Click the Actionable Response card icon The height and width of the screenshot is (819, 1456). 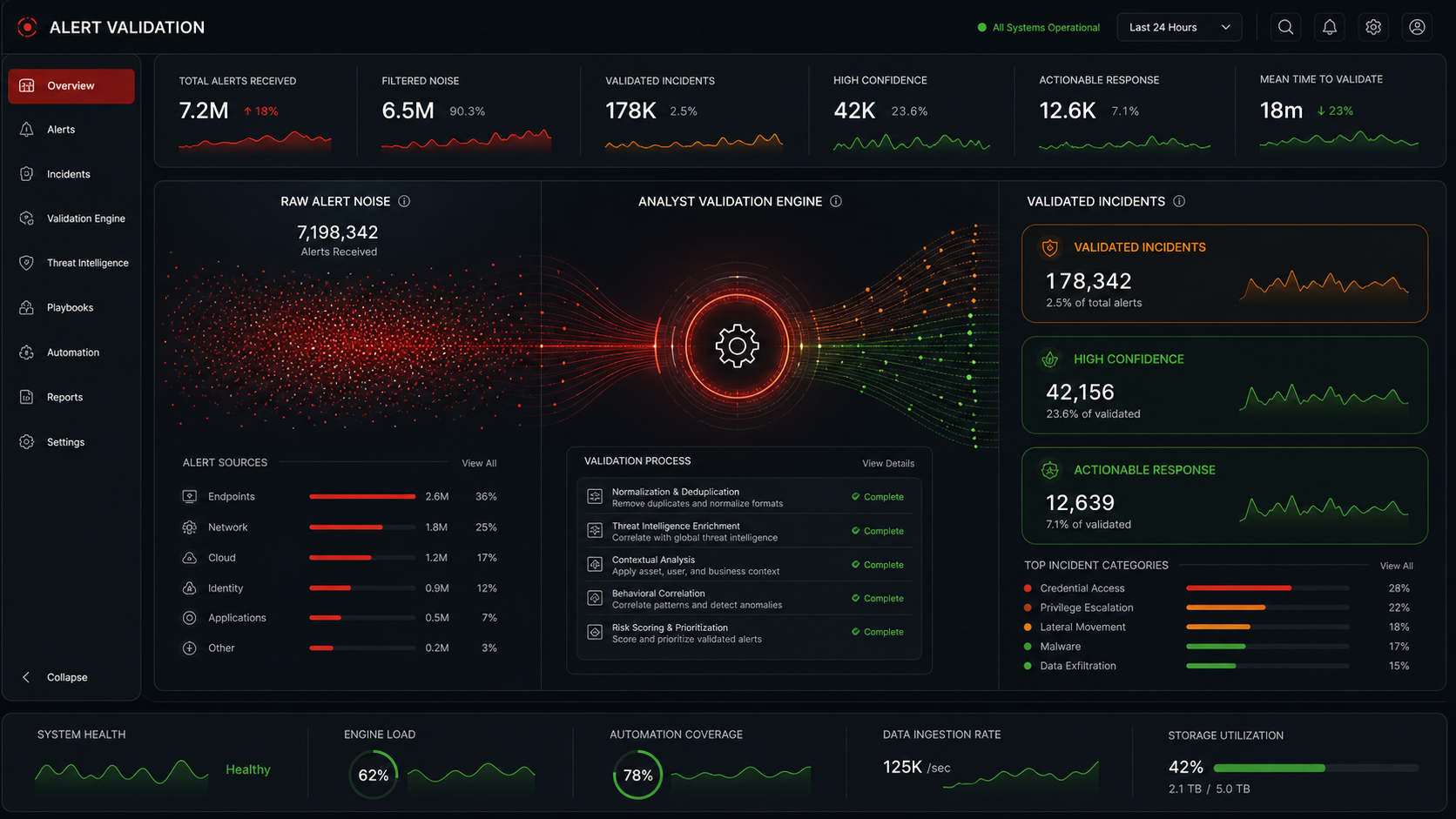tap(1050, 470)
